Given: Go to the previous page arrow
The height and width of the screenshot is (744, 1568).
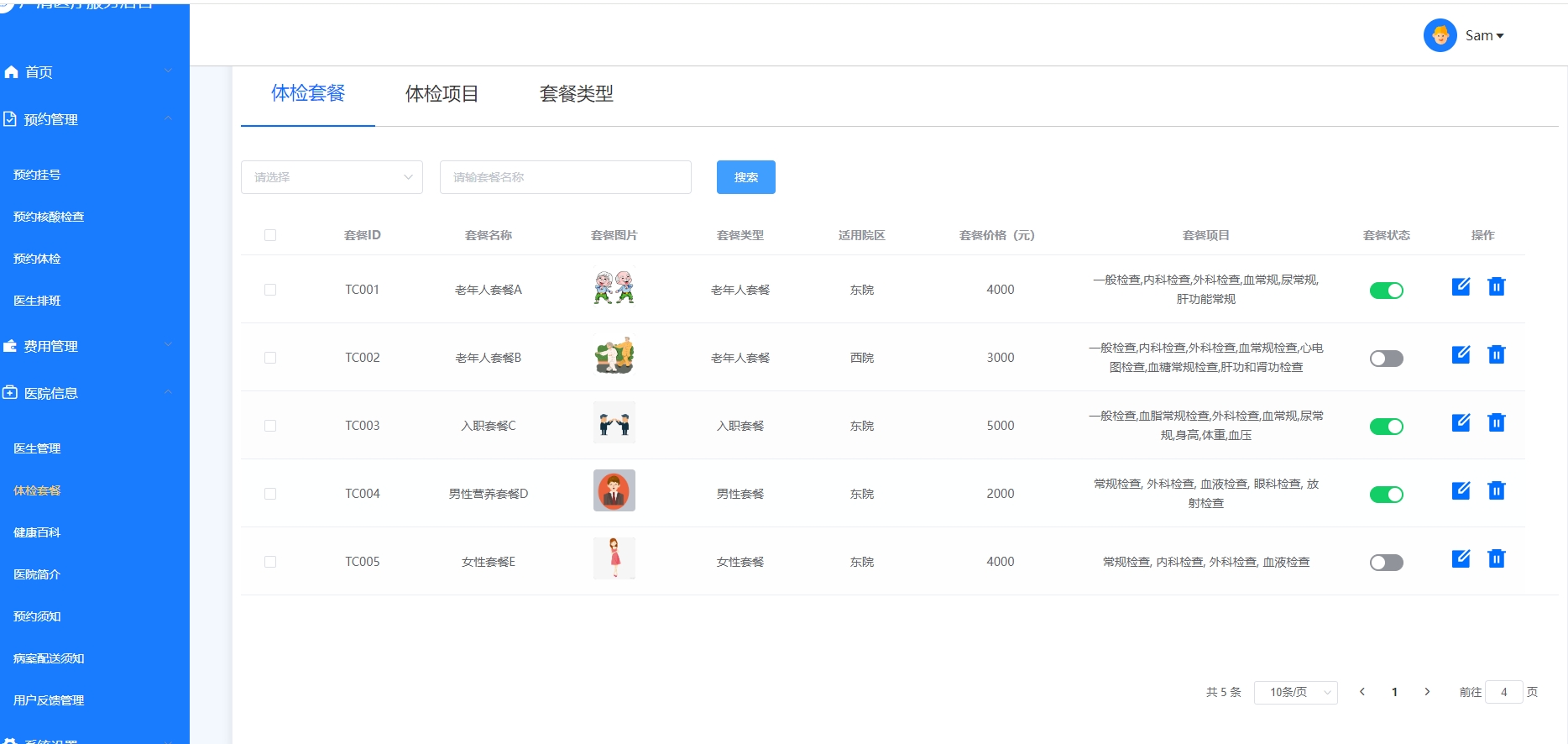Looking at the screenshot, I should 1362,692.
